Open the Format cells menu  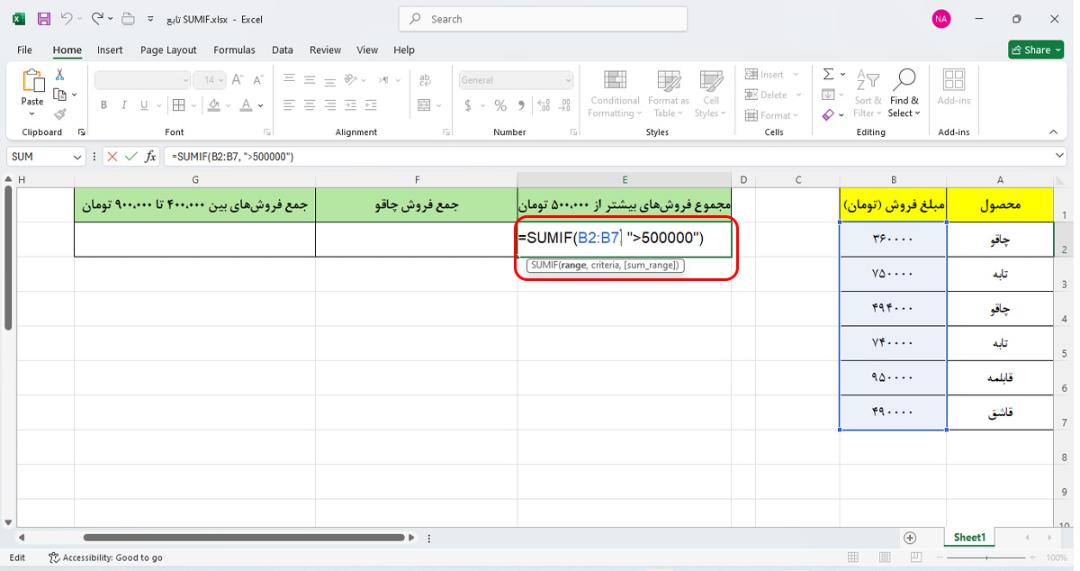[772, 115]
